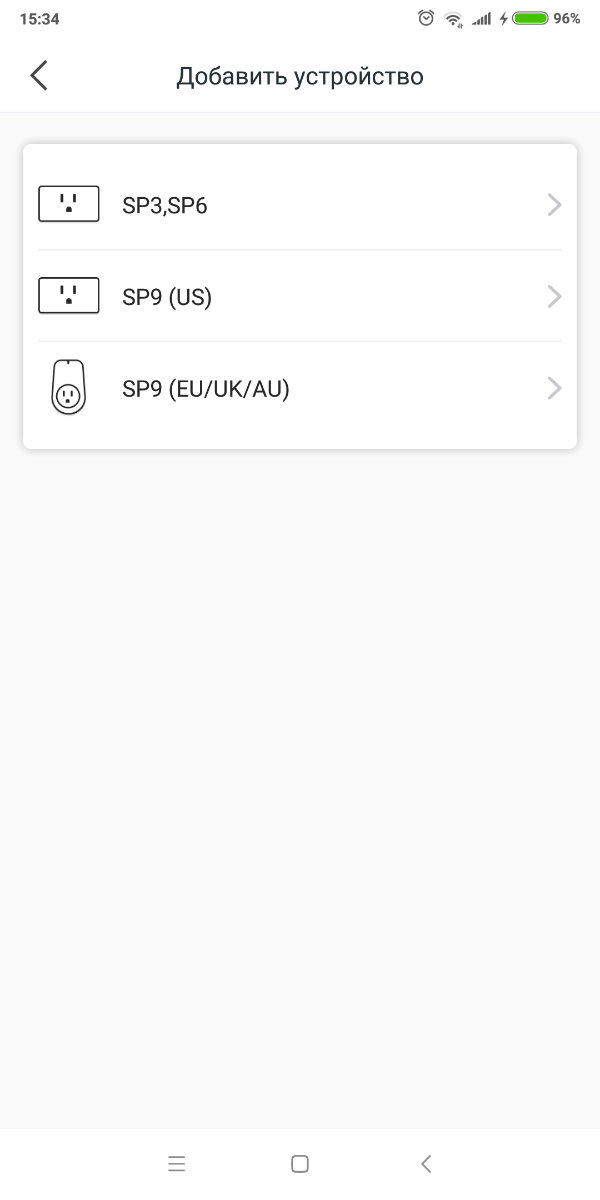600x1200 pixels.
Task: Select the SP3,SP6 device label
Action: (x=165, y=206)
